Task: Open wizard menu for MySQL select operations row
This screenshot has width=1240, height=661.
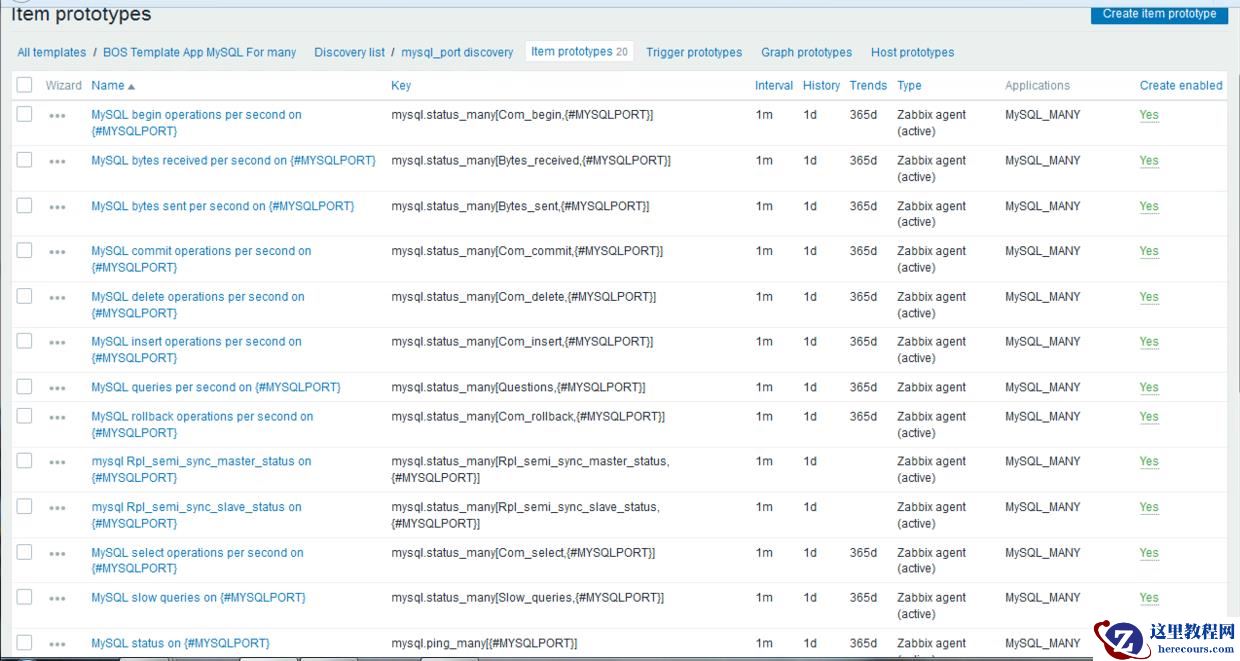Action: pos(57,554)
